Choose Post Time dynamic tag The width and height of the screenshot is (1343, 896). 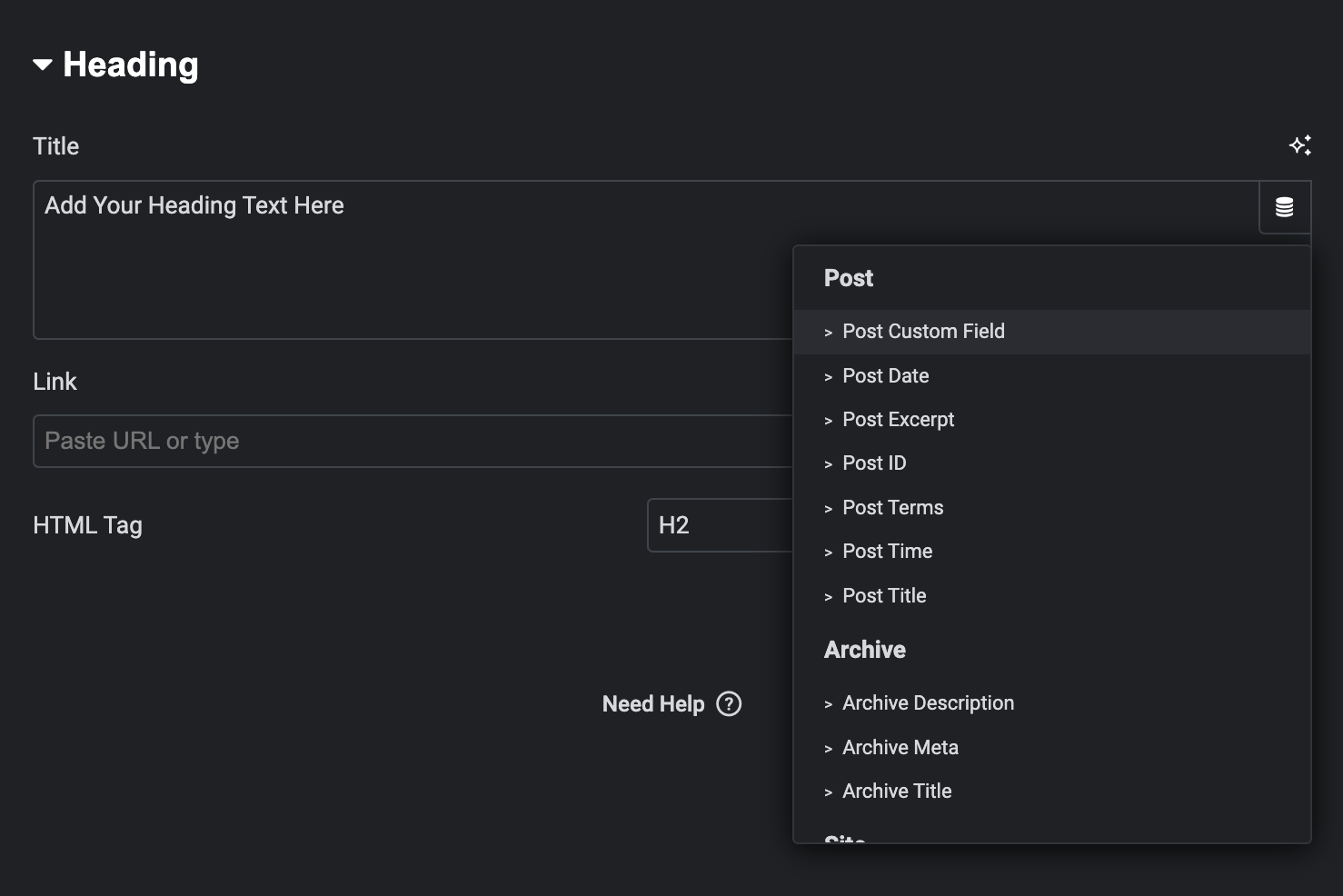[887, 552]
